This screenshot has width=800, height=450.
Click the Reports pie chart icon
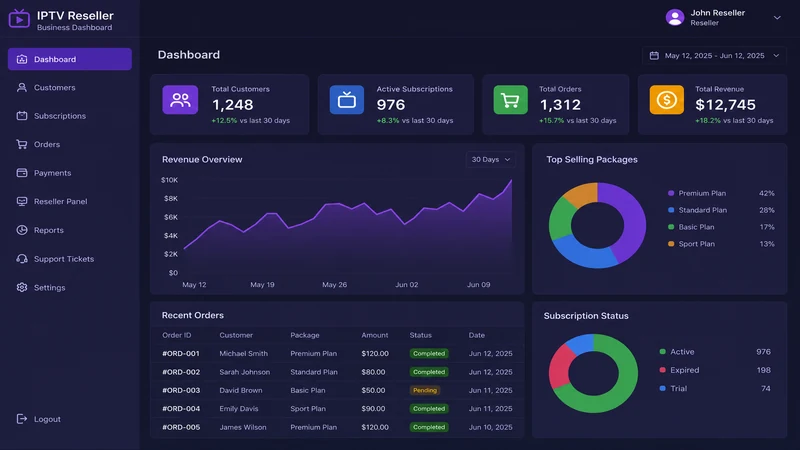(x=21, y=230)
